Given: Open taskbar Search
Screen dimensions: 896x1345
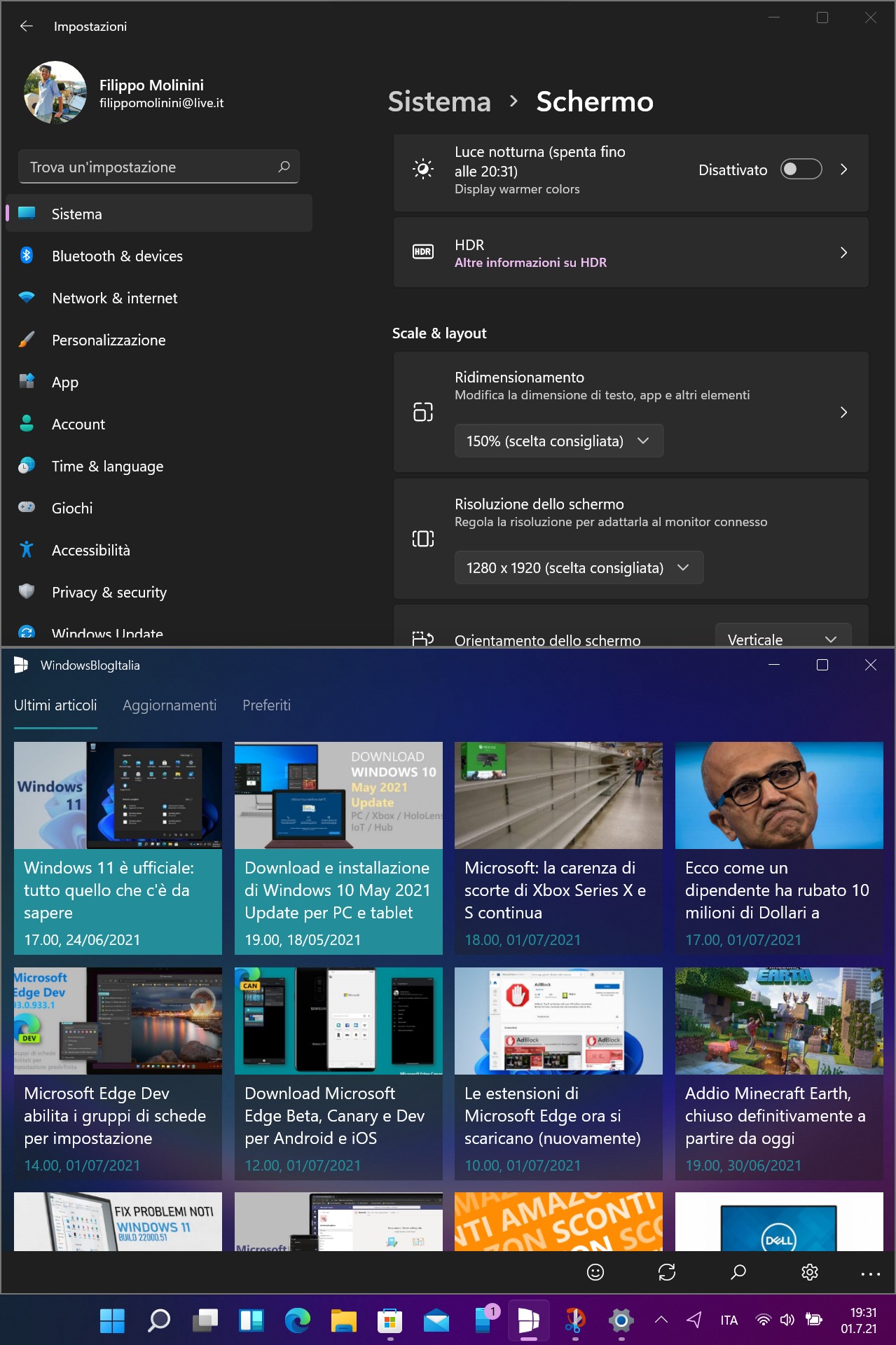Looking at the screenshot, I should [159, 1320].
